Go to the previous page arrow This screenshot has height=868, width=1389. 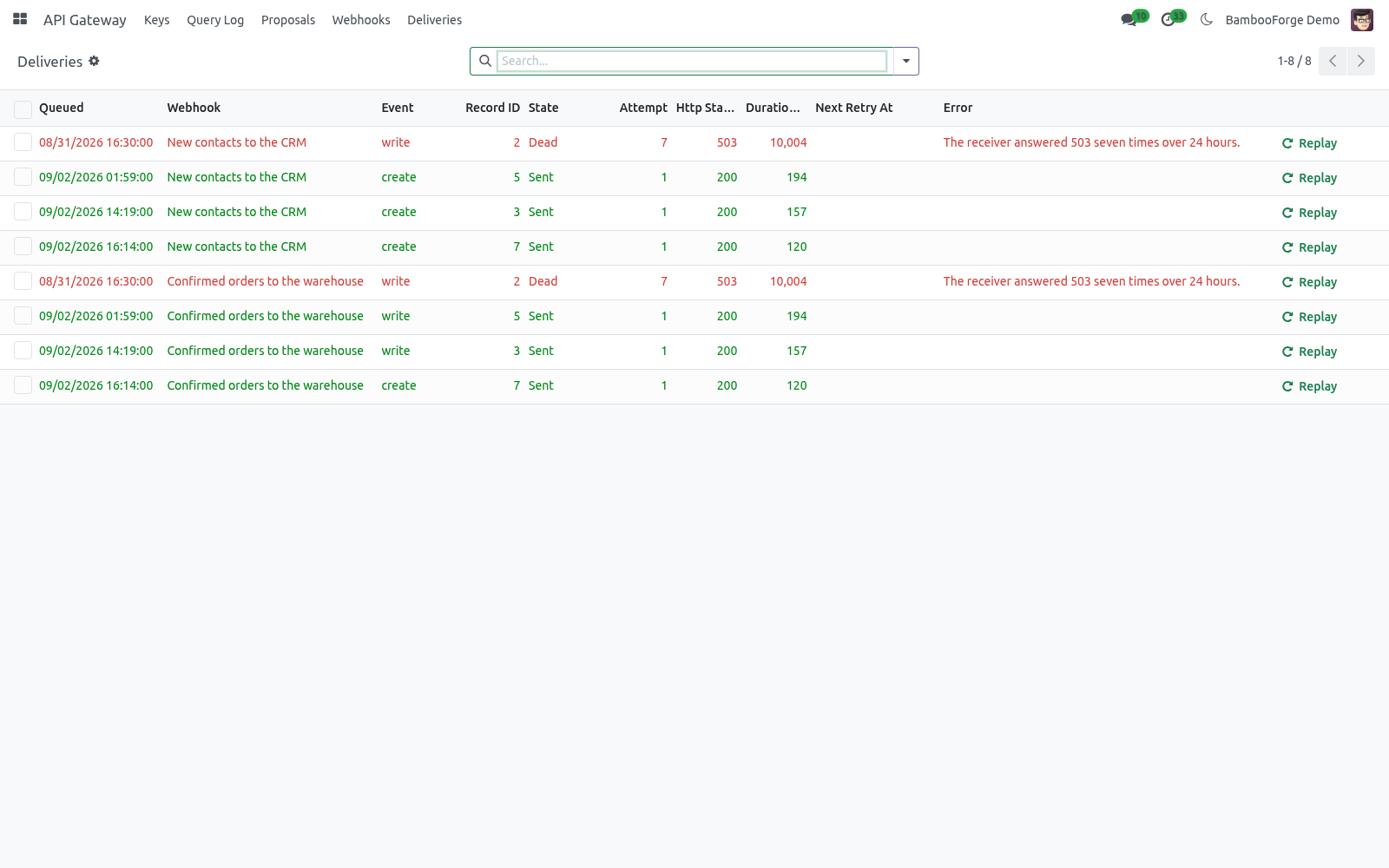click(1333, 61)
